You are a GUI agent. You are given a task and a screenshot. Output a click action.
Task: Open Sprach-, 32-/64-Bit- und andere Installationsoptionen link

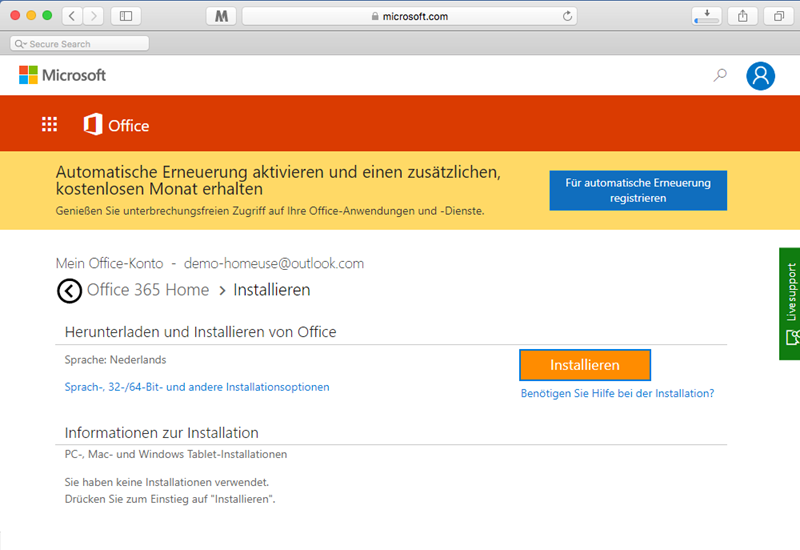tap(197, 387)
